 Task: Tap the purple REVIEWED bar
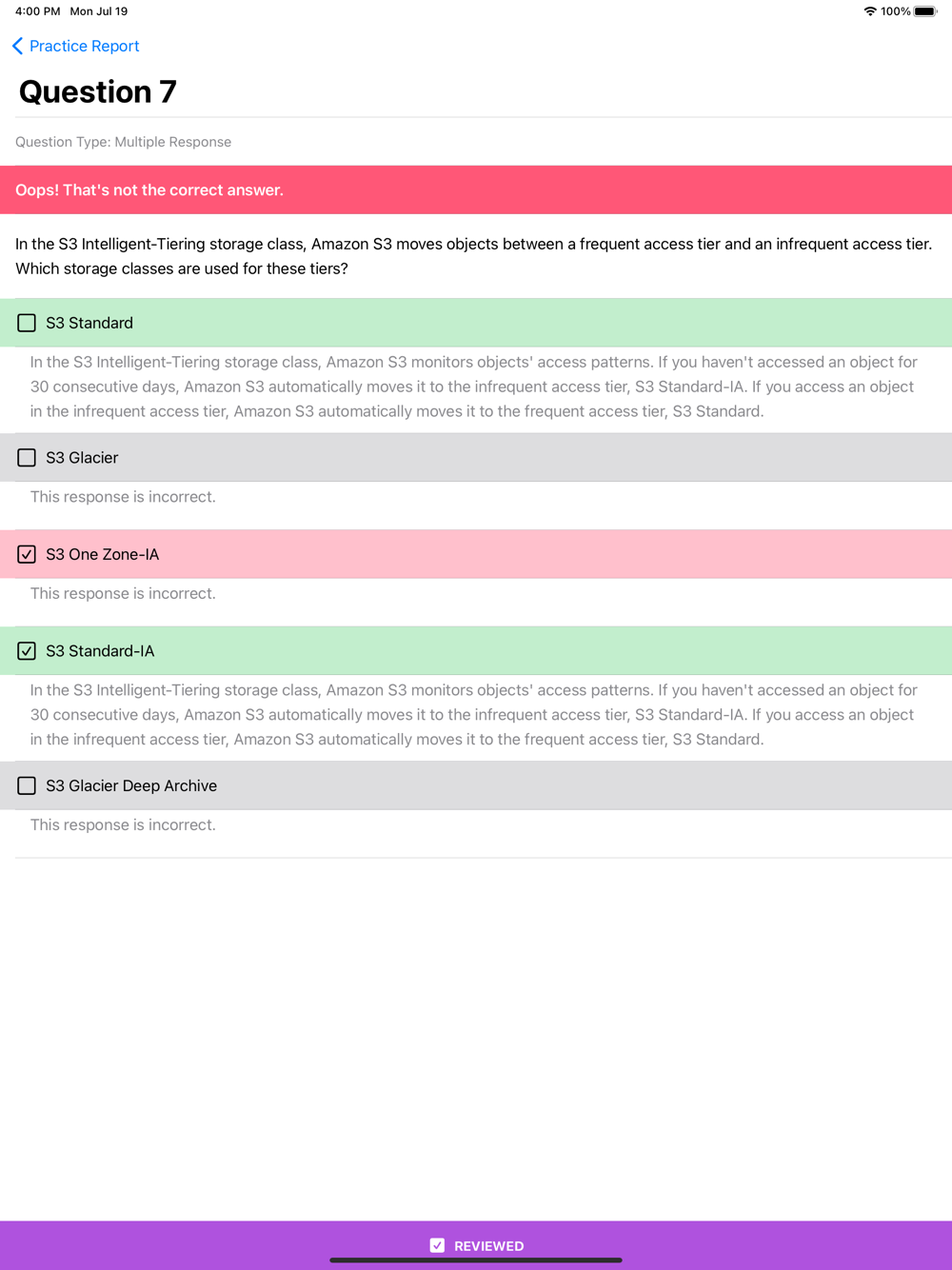476,1245
